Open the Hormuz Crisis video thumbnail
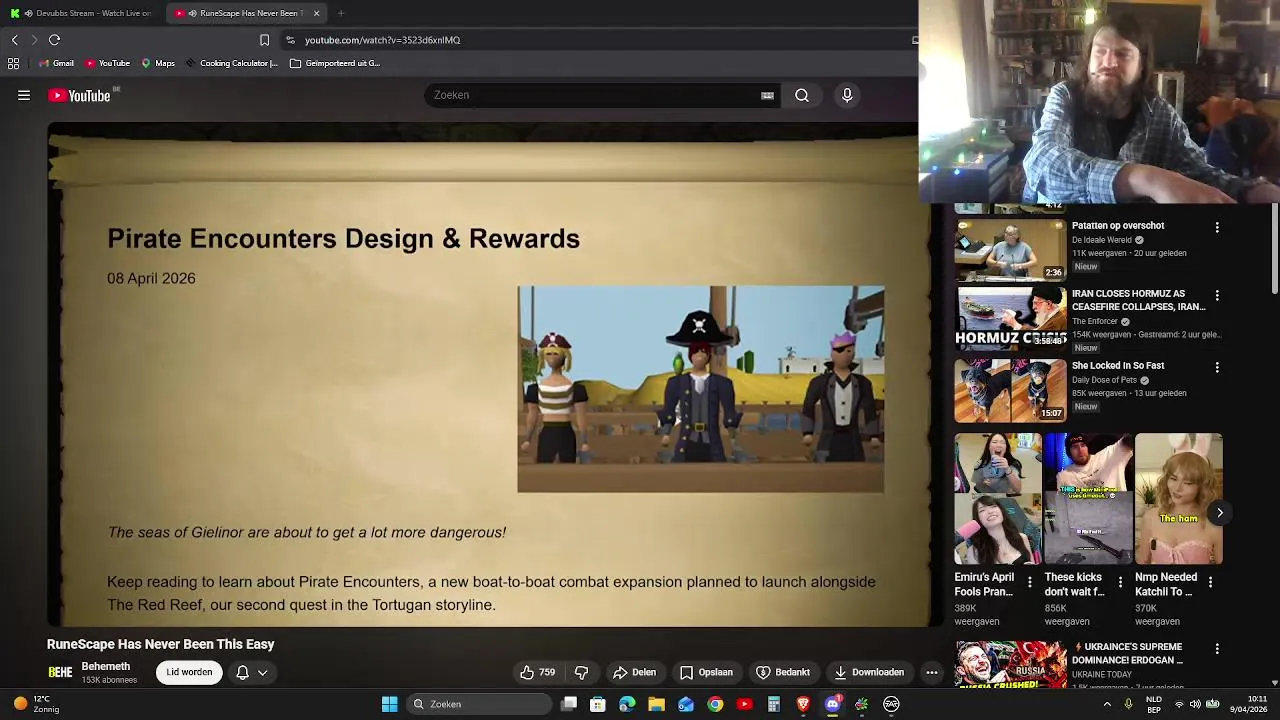Image resolution: width=1280 pixels, height=720 pixels. (x=1010, y=318)
